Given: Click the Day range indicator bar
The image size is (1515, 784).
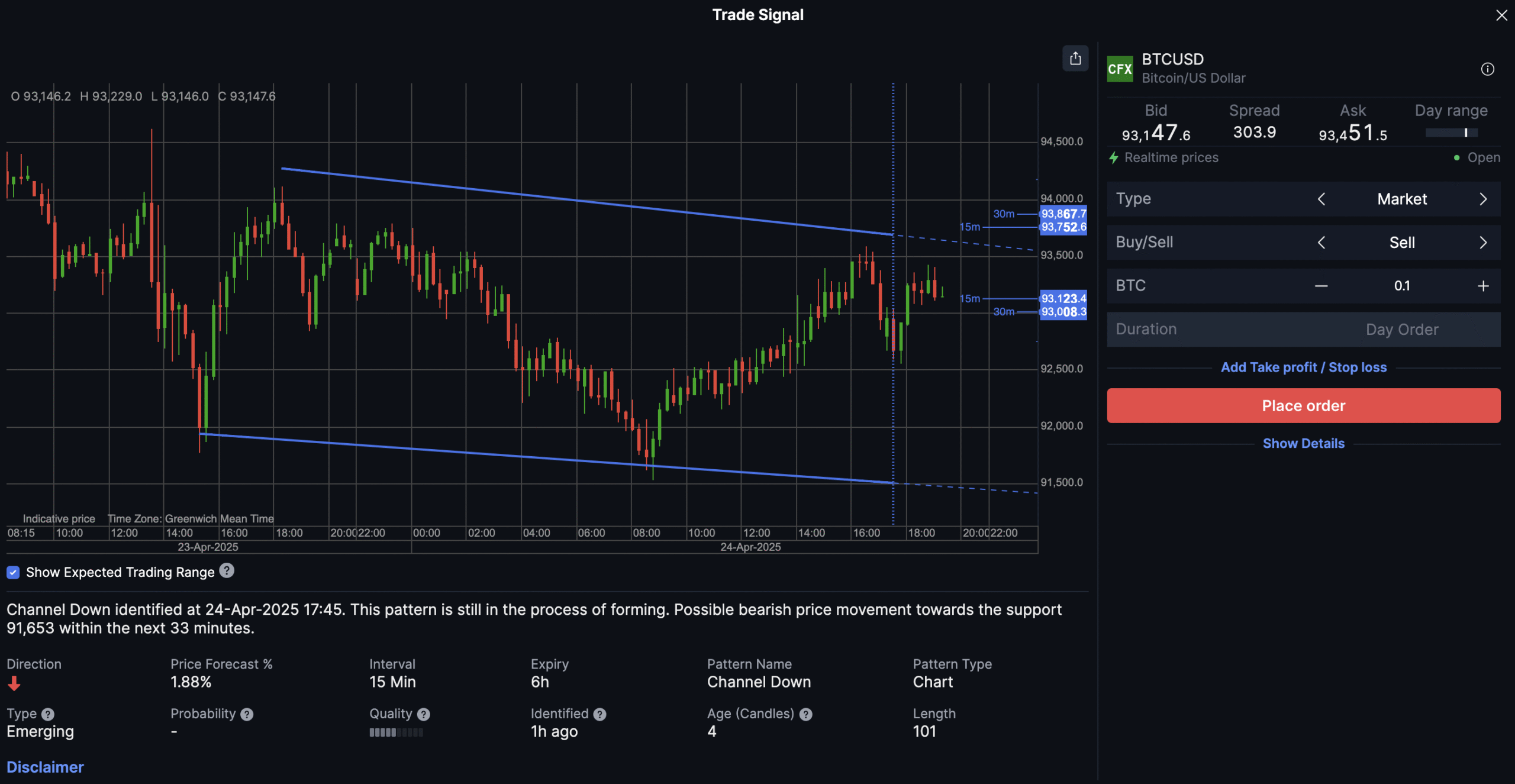Looking at the screenshot, I should point(1452,133).
